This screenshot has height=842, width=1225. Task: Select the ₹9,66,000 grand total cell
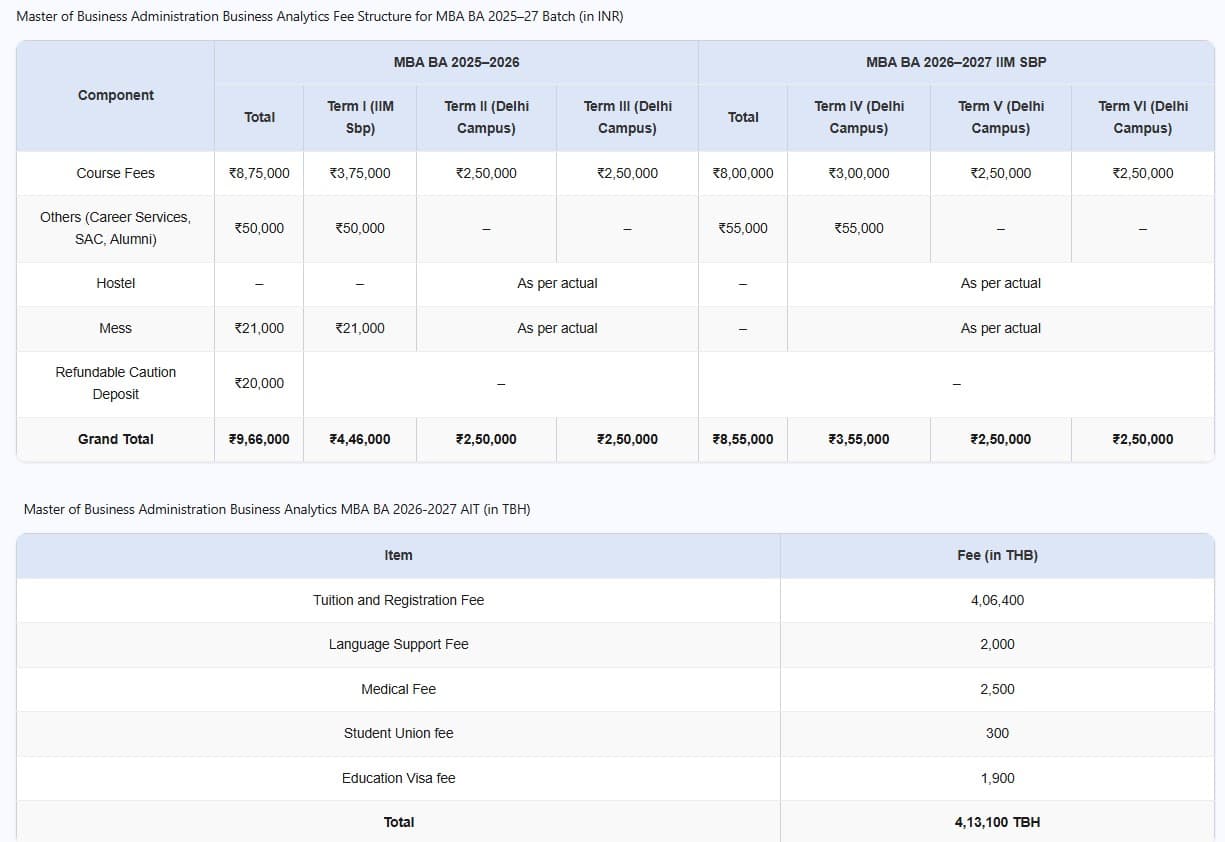click(259, 439)
